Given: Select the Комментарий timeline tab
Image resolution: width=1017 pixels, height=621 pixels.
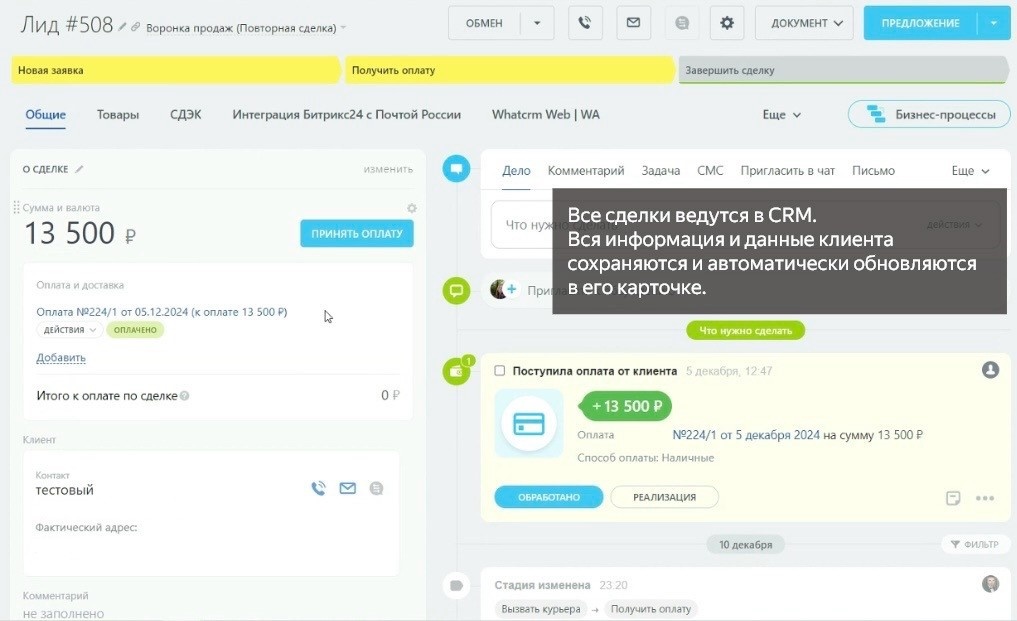Looking at the screenshot, I should pyautogui.click(x=586, y=171).
